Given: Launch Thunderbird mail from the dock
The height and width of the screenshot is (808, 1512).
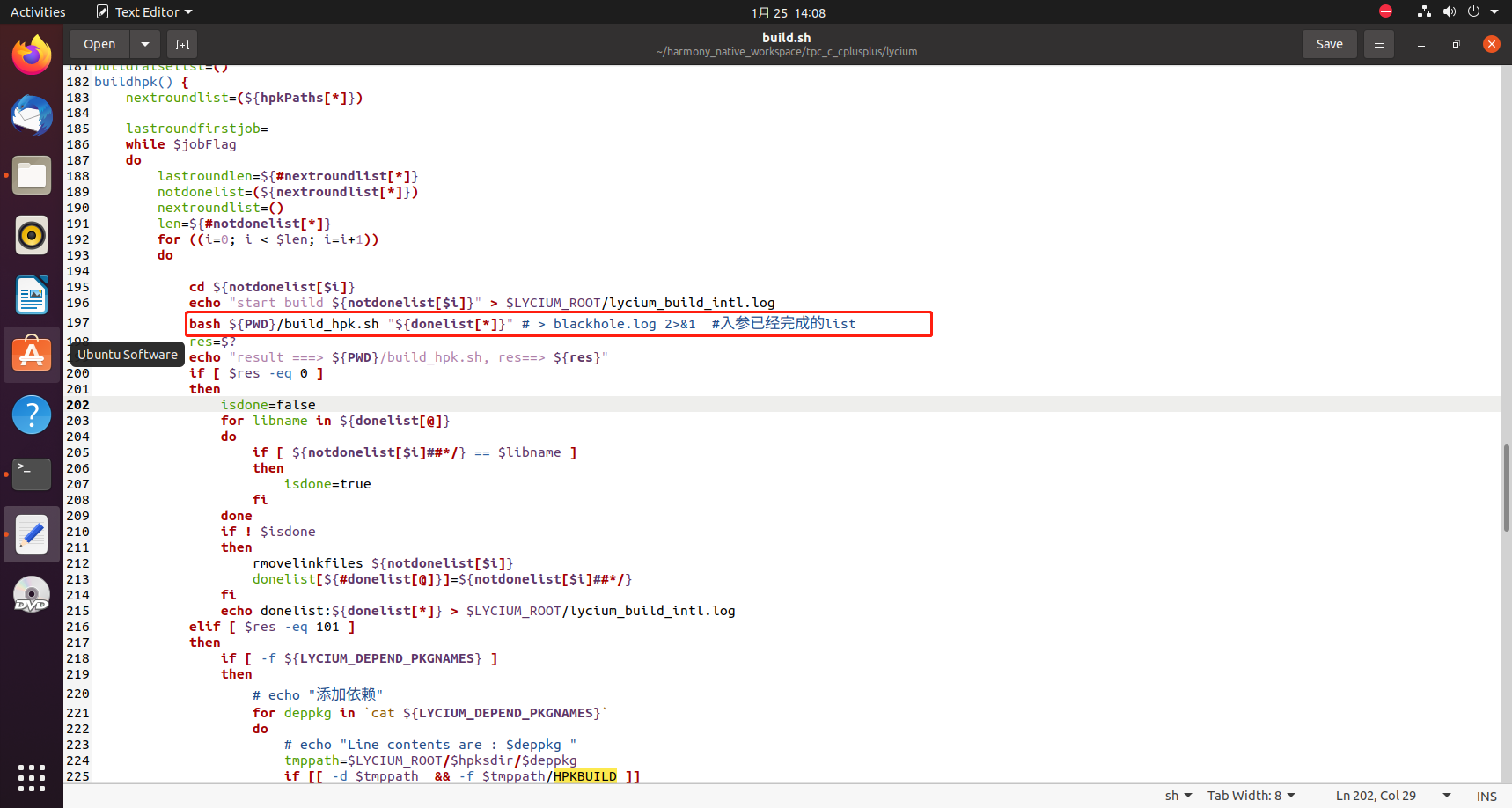Looking at the screenshot, I should (x=32, y=115).
